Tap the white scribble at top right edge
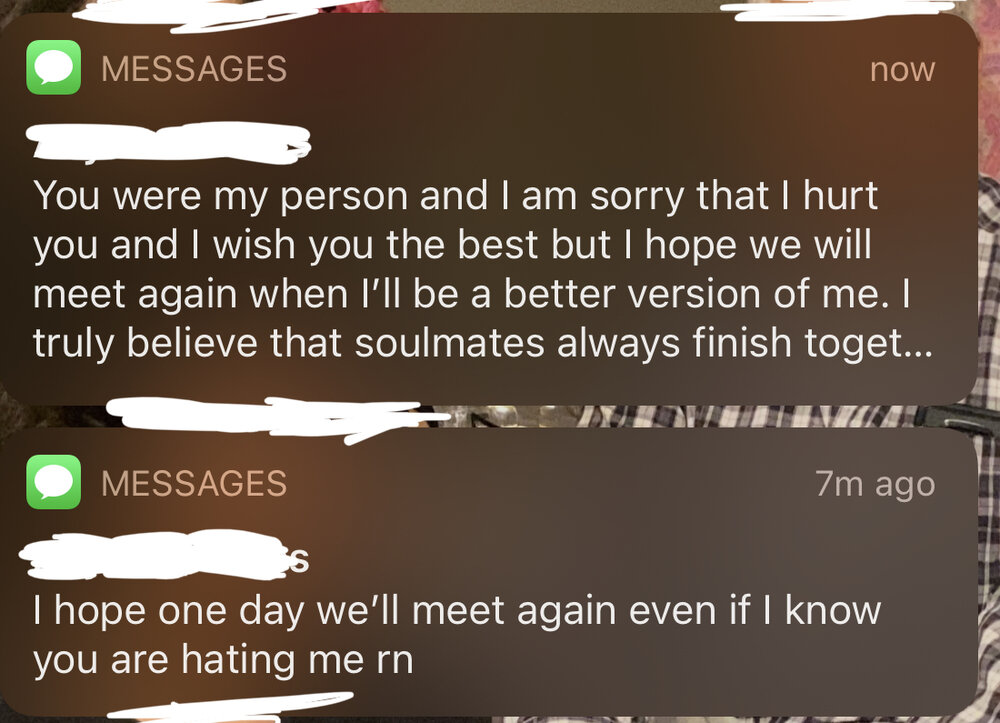Screen dimensions: 1000x723 coord(837,10)
